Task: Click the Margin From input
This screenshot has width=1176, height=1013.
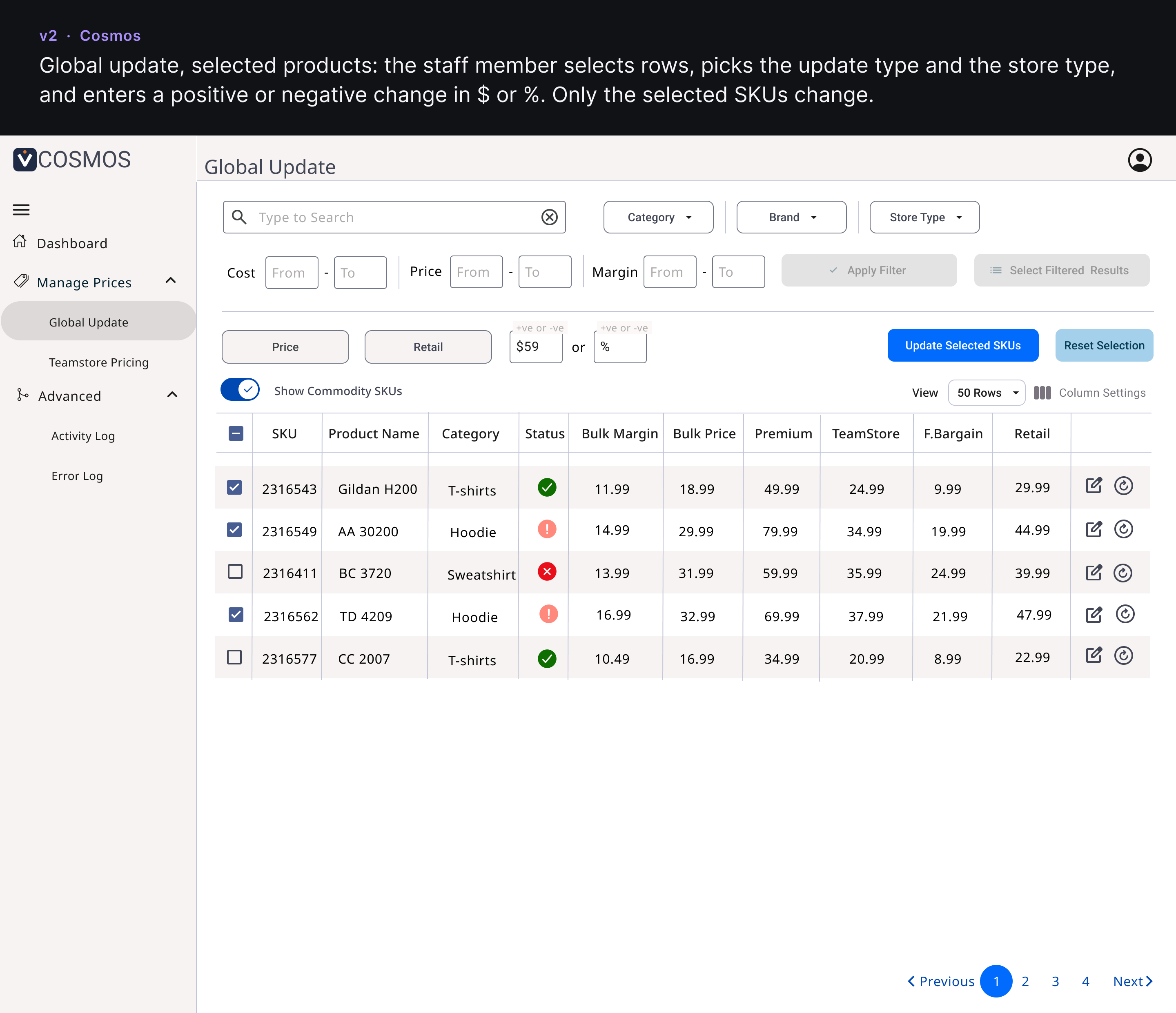Action: (670, 272)
